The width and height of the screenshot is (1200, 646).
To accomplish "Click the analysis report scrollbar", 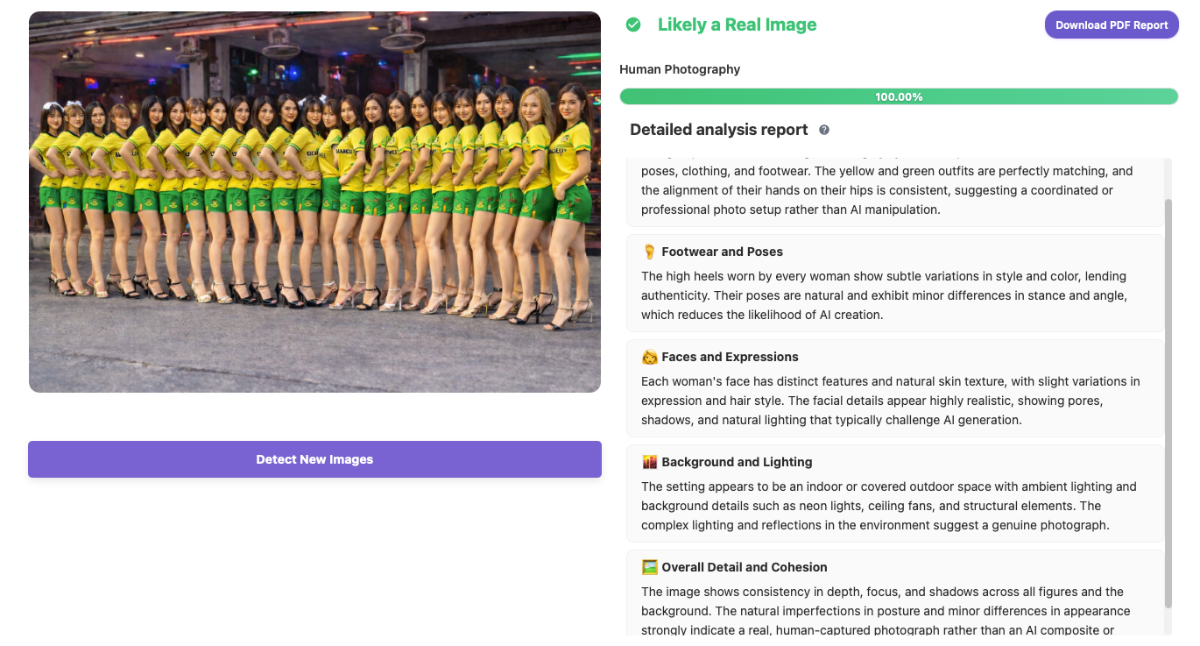I will point(1168,400).
